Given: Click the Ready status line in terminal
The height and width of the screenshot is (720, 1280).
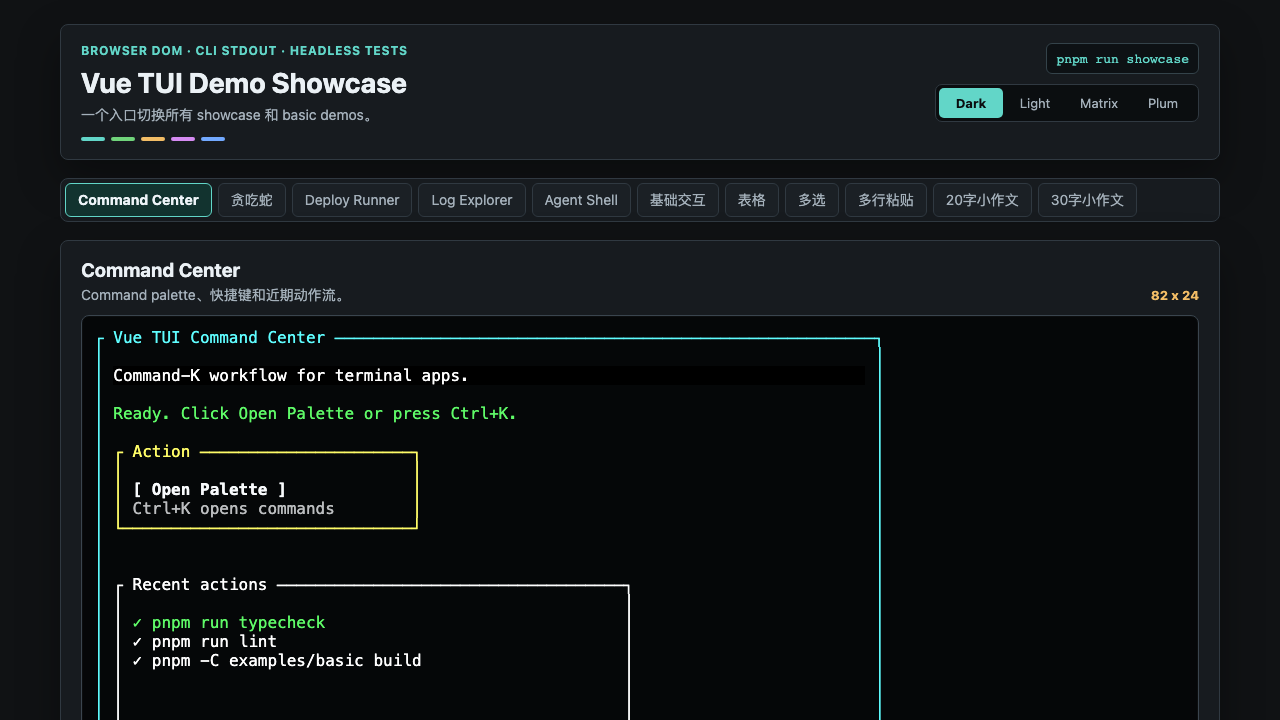Looking at the screenshot, I should pos(315,413).
